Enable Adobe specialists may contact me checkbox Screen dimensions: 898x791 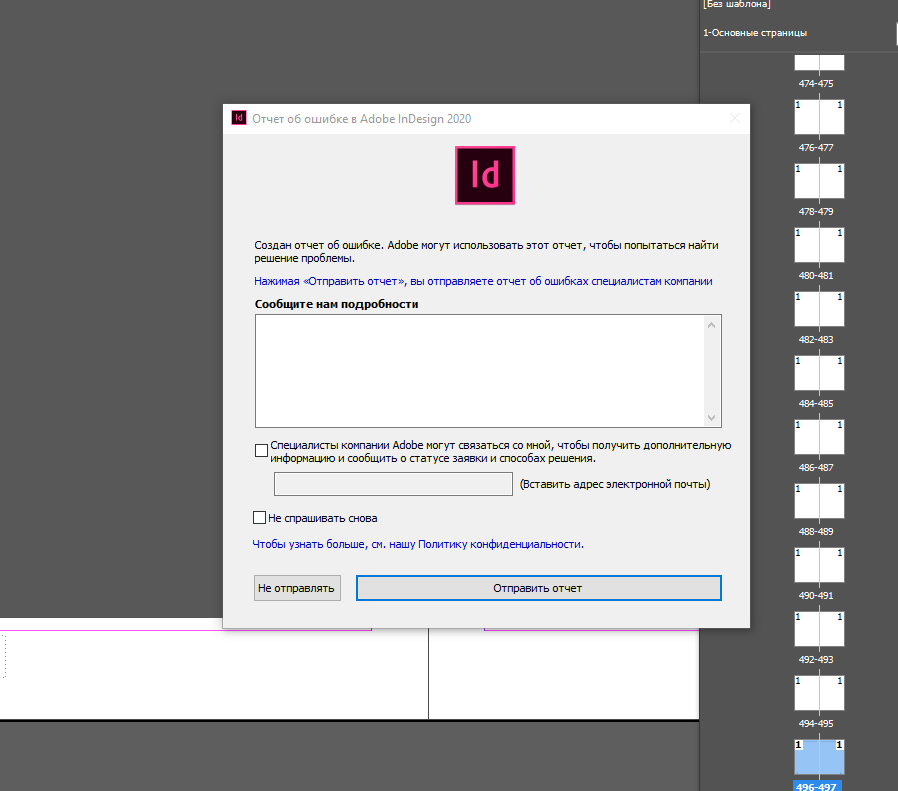[261, 450]
